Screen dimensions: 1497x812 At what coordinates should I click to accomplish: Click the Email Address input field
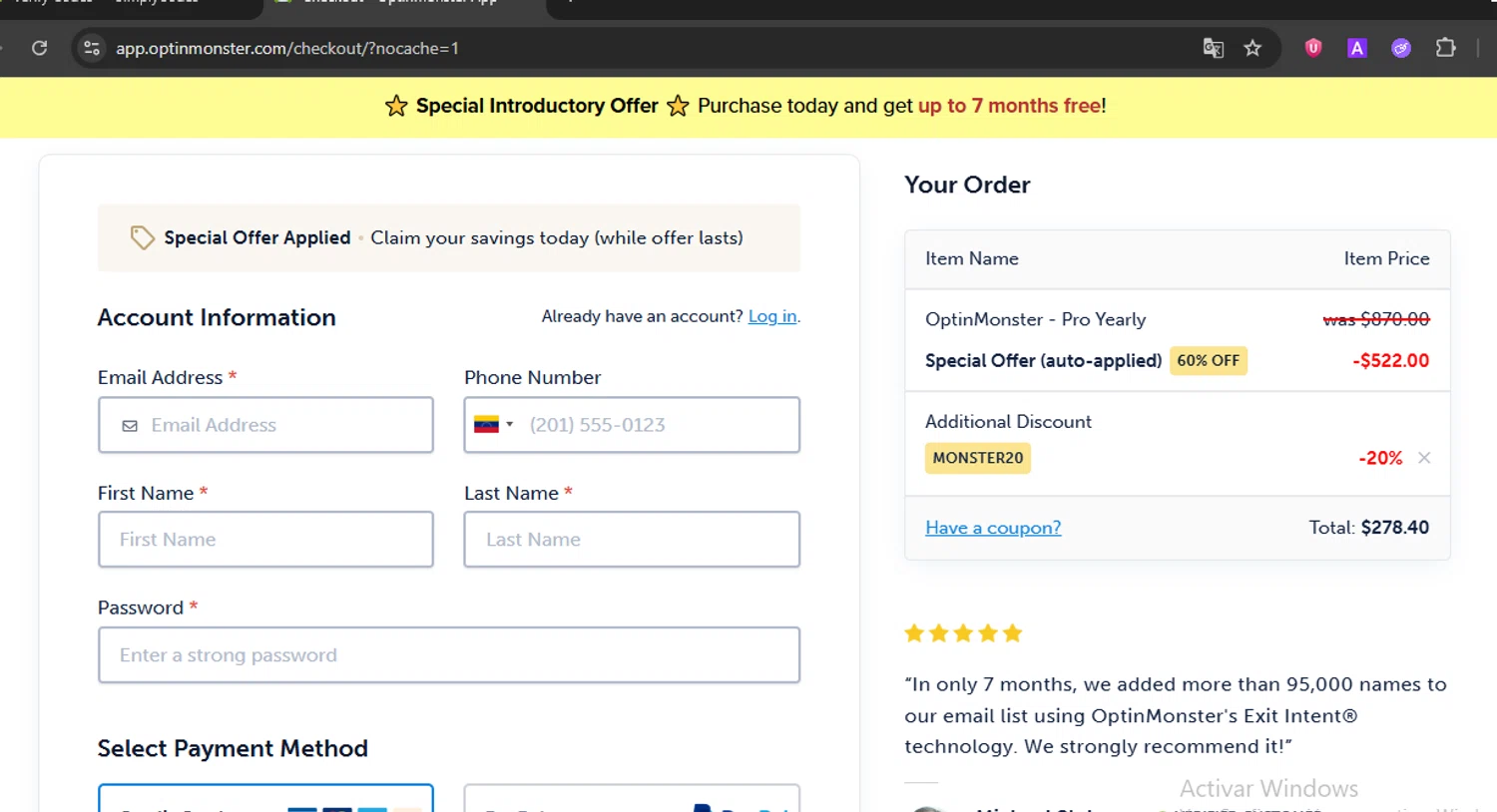(x=265, y=425)
